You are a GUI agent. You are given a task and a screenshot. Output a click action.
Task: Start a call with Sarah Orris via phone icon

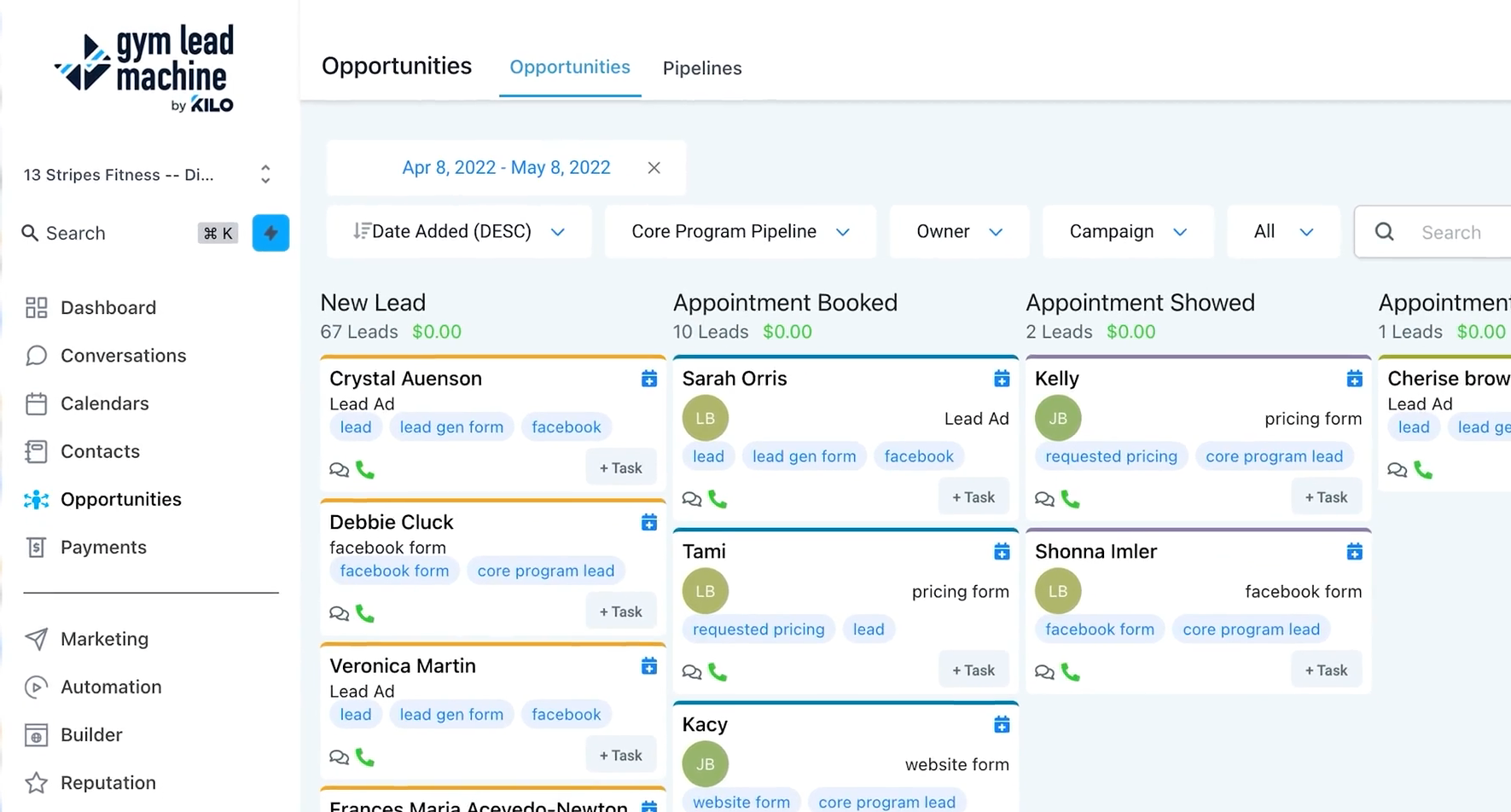click(x=718, y=499)
